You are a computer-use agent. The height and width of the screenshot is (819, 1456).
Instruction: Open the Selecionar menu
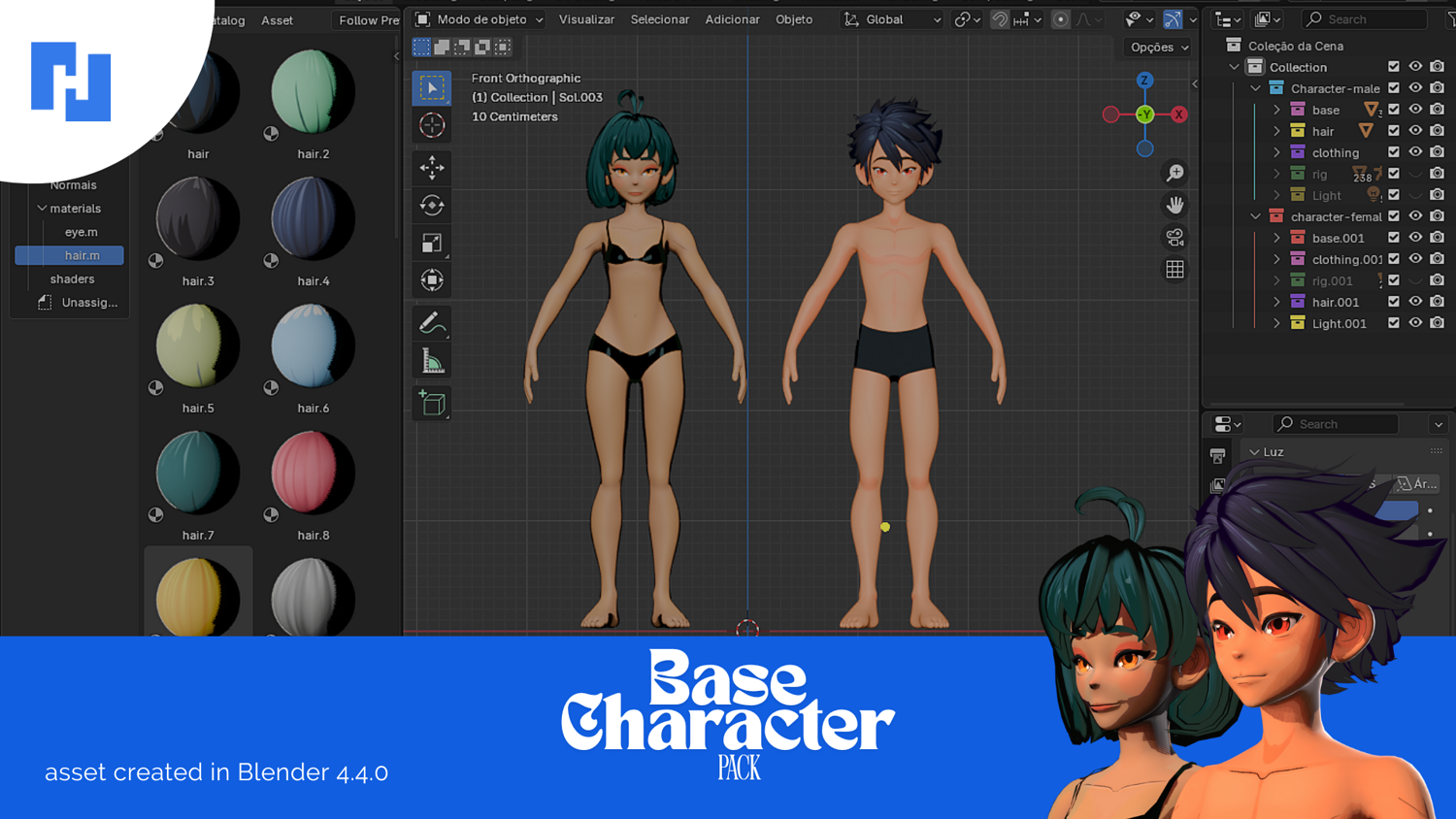660,19
